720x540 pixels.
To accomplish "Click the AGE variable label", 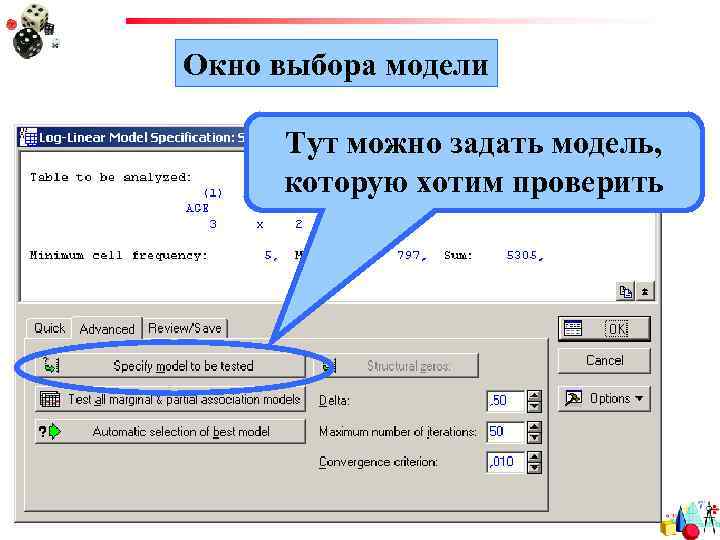I will click(197, 208).
